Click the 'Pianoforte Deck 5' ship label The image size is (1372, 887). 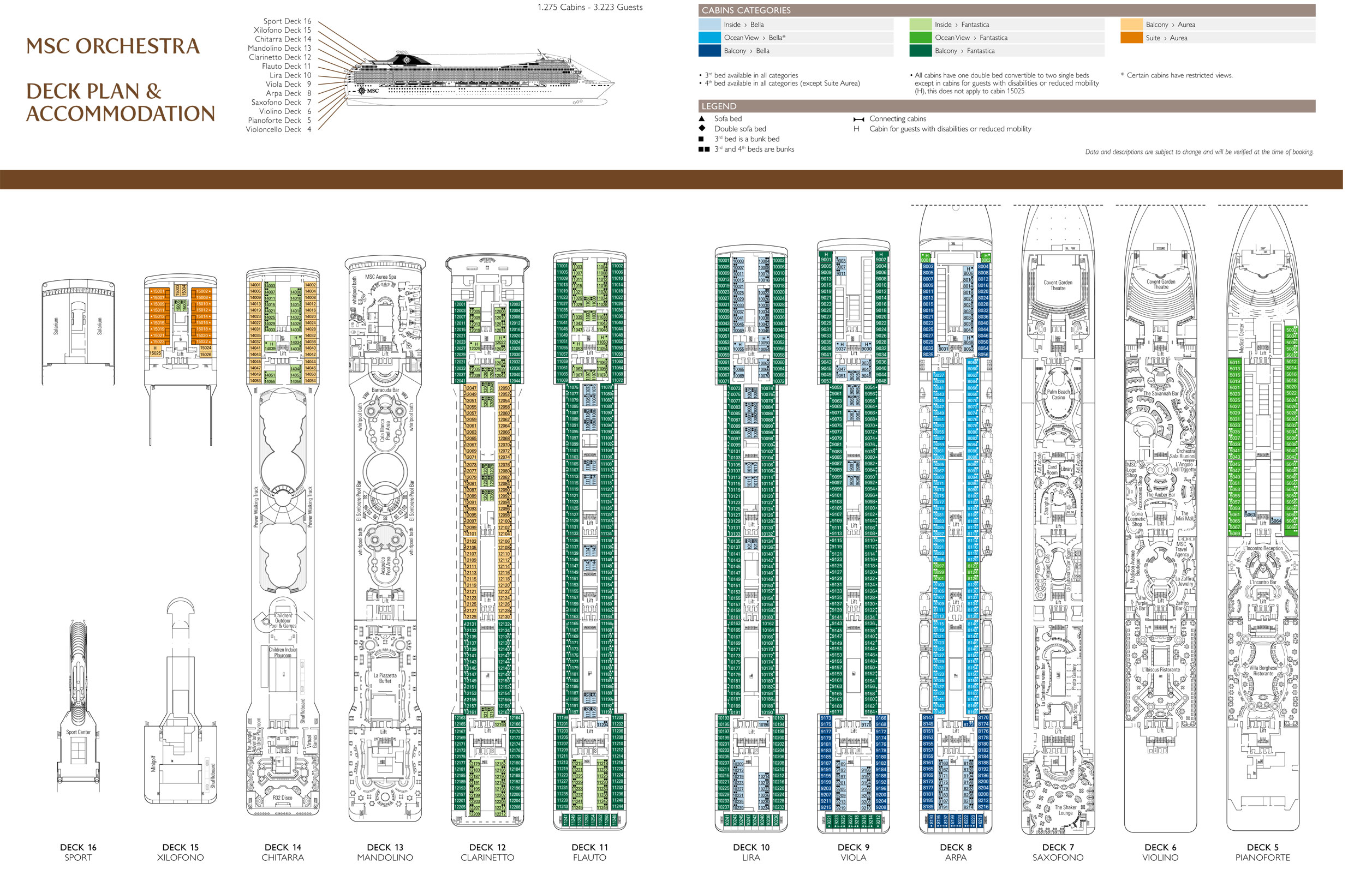tap(279, 121)
